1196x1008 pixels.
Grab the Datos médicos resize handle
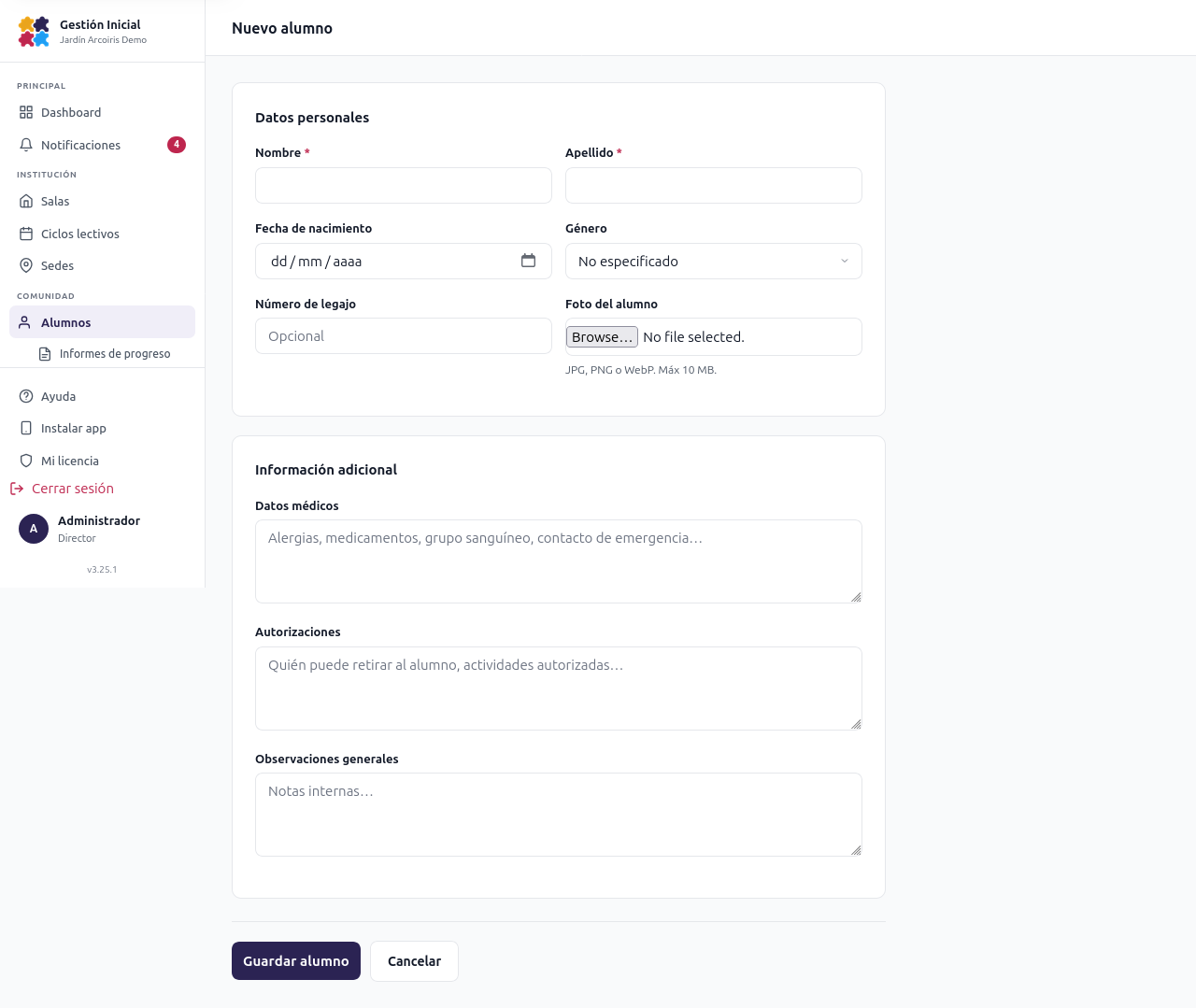pyautogui.click(x=856, y=597)
